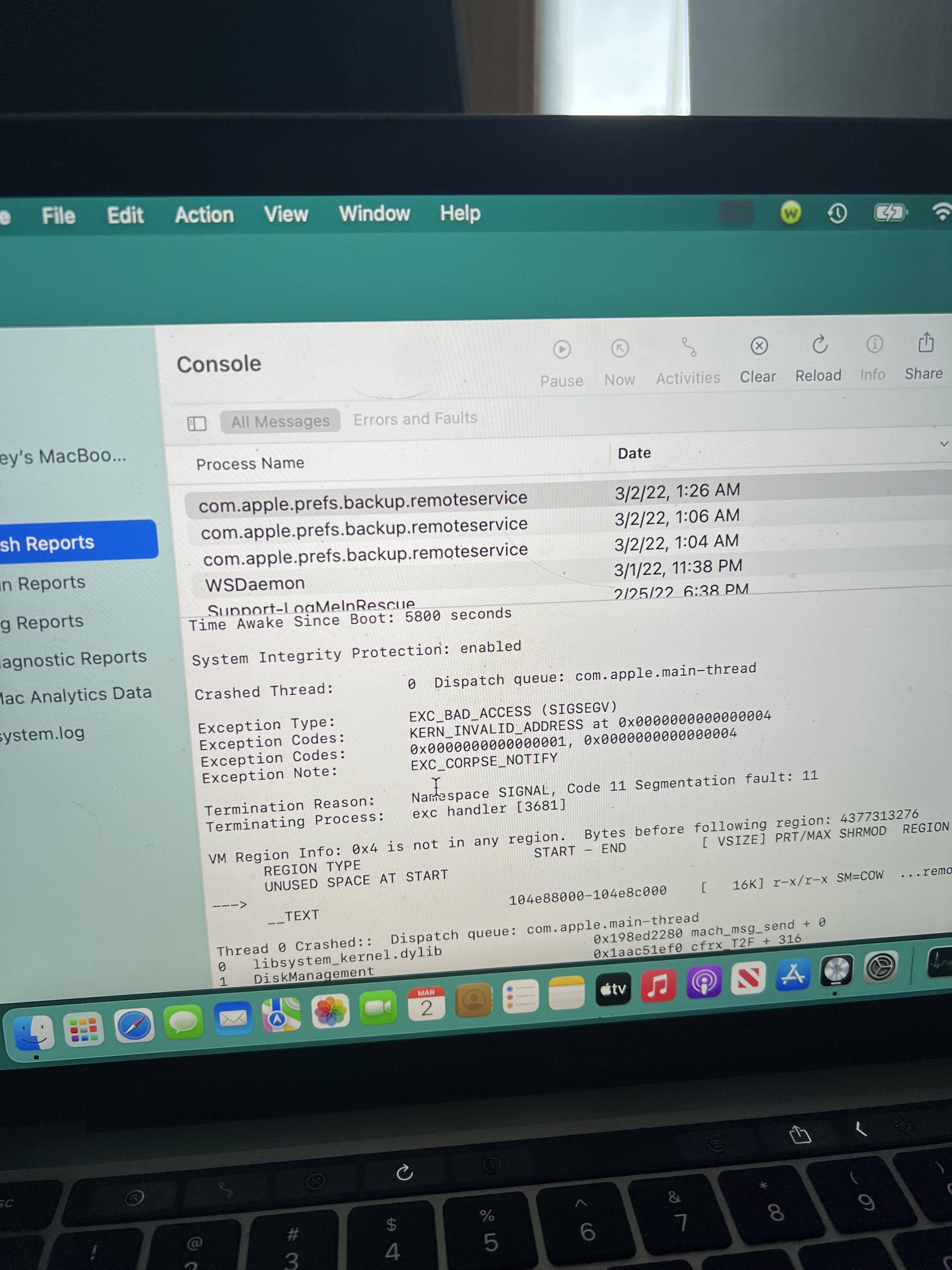Select the WSDaemon crash report row

255,584
